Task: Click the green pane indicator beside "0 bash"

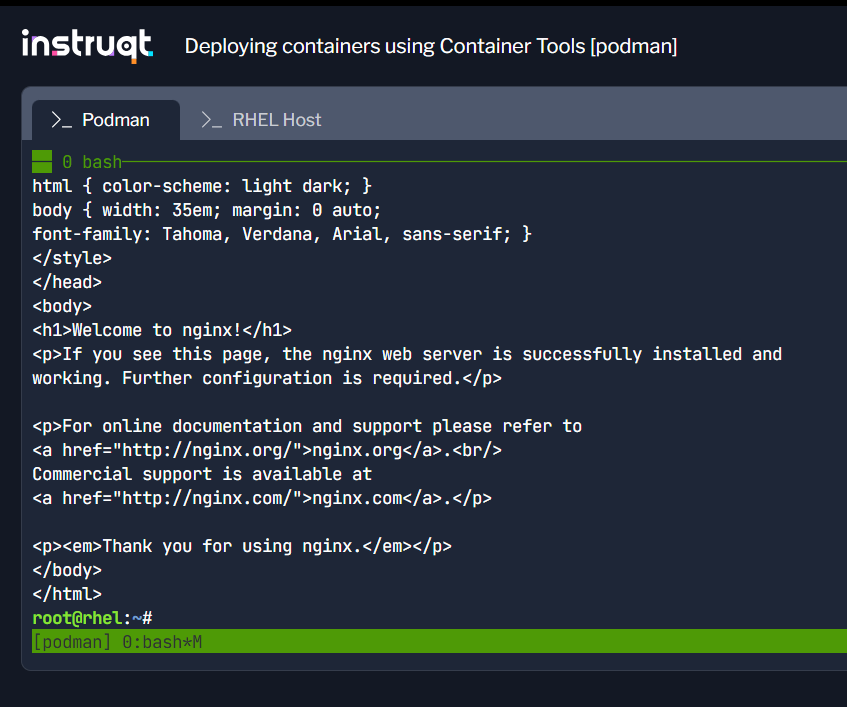Action: click(41, 160)
